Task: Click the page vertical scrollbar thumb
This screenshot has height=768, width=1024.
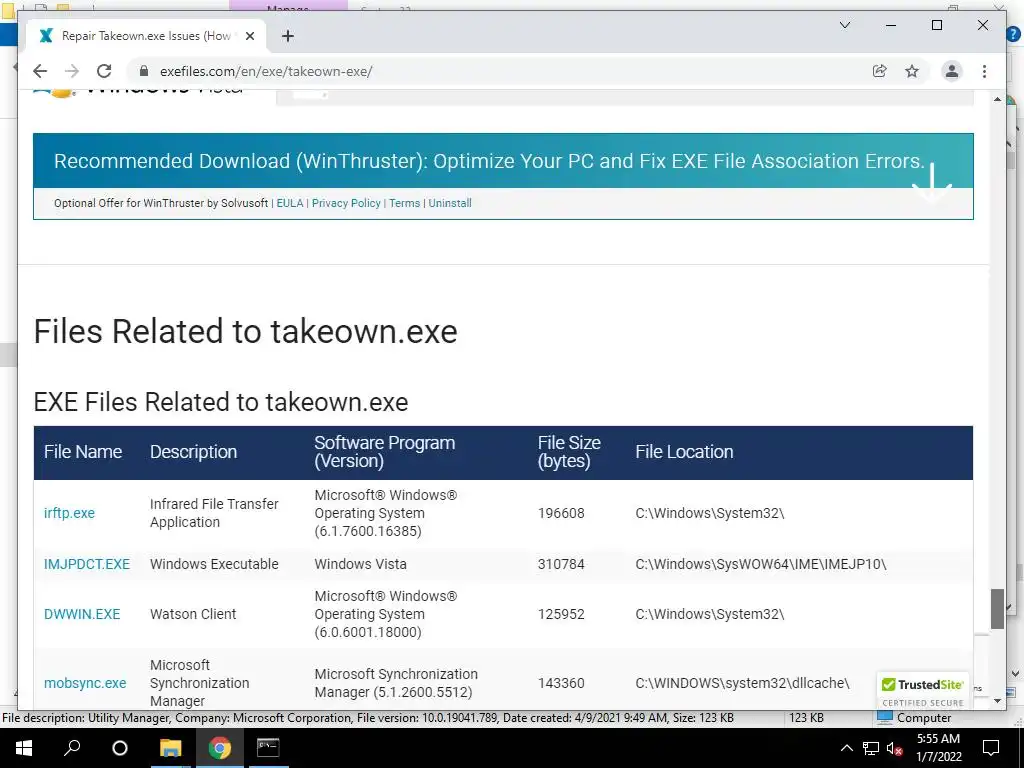Action: coord(997,609)
